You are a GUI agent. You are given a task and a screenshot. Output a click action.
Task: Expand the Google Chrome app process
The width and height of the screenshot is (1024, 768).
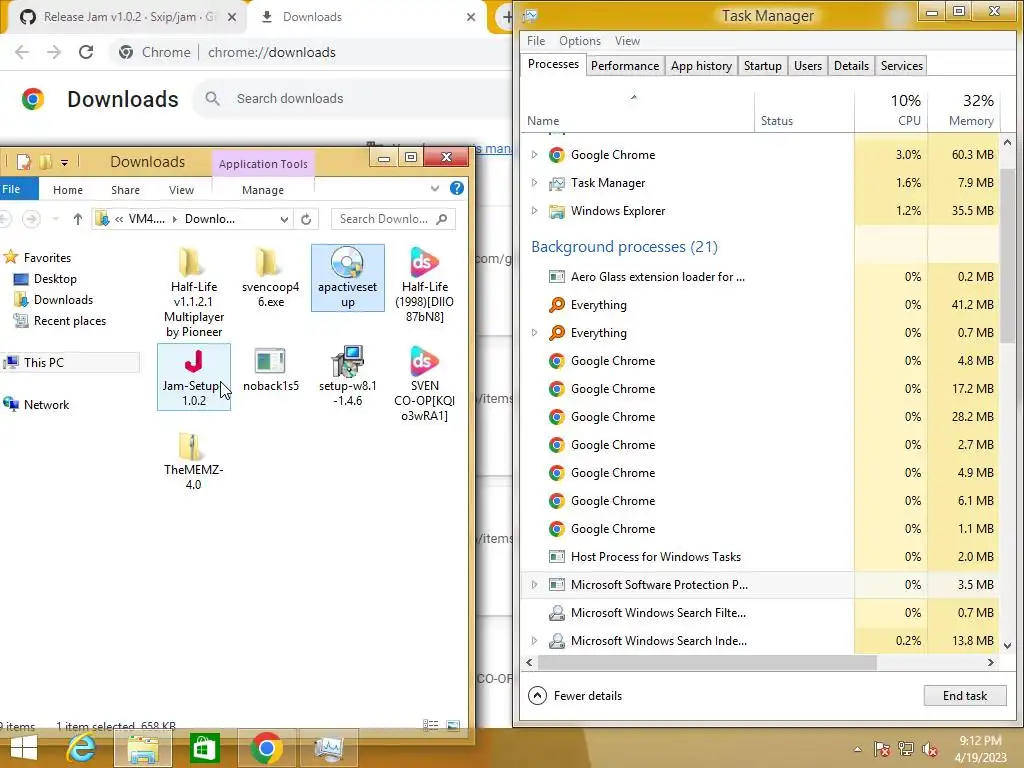click(534, 155)
